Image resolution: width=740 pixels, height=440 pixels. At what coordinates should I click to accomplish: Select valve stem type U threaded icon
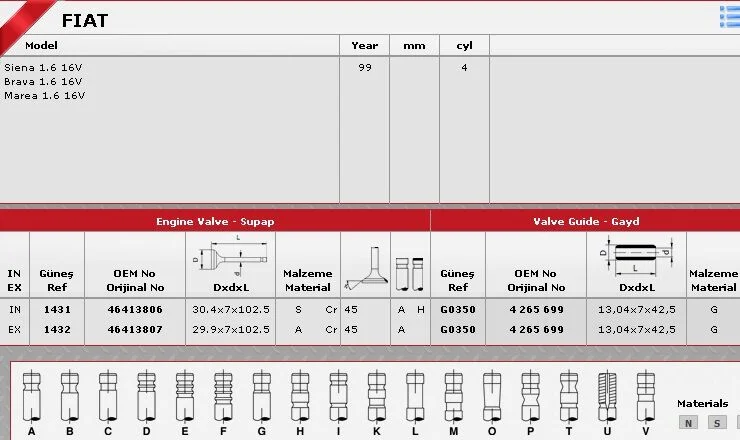607,396
